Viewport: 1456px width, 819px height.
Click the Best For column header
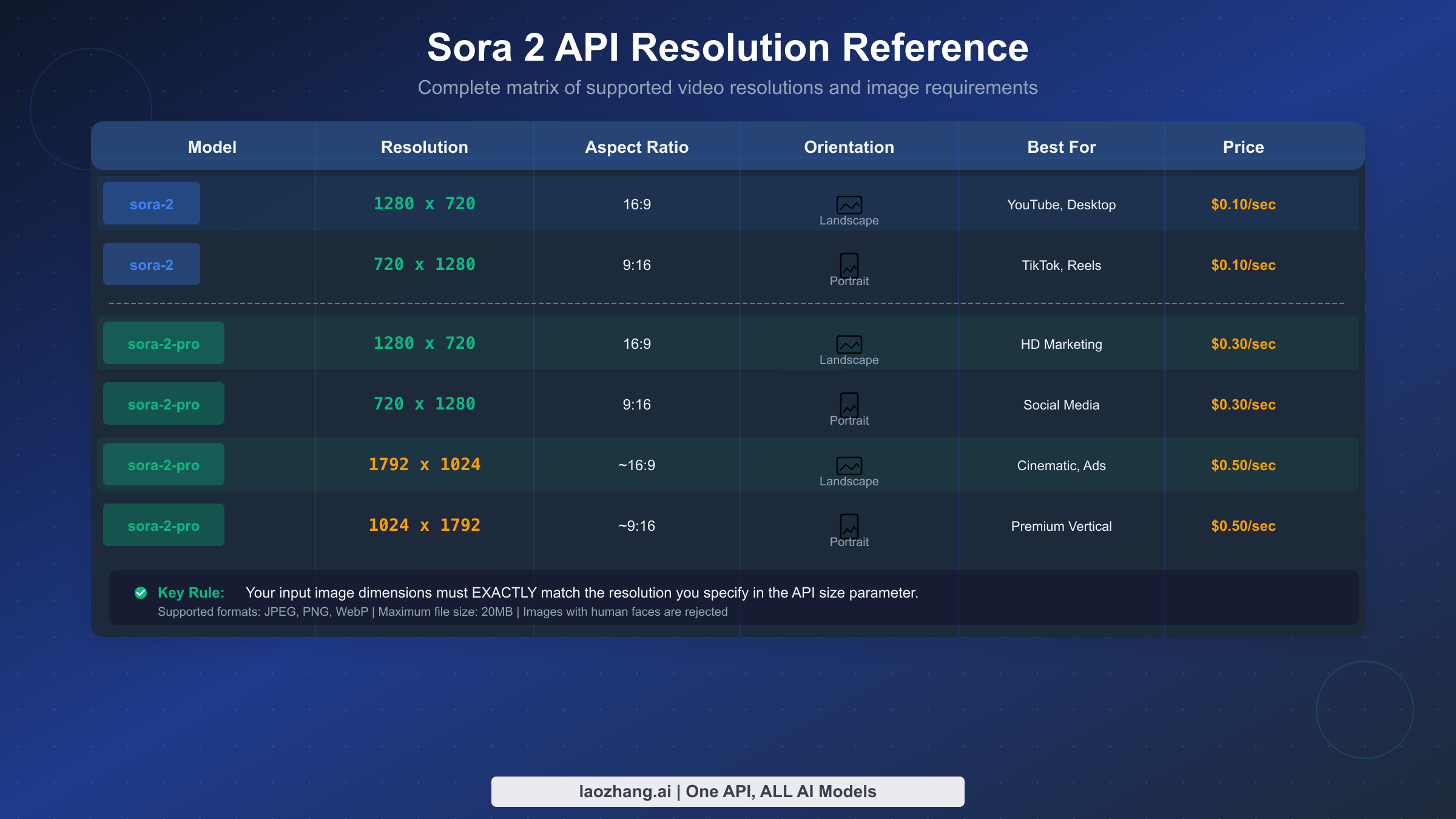1062,147
